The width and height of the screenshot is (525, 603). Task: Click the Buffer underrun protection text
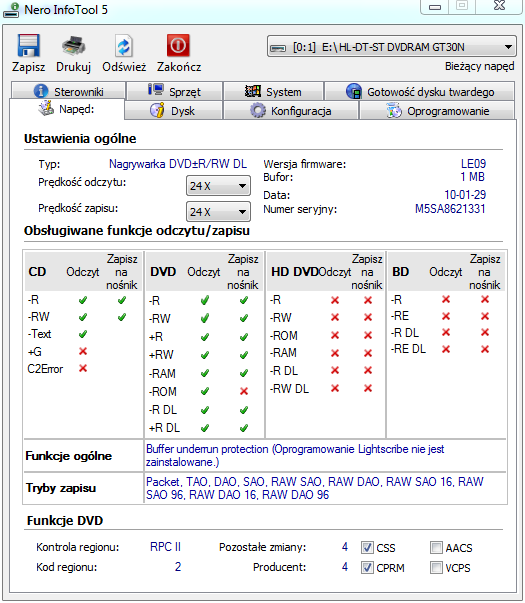pyautogui.click(x=295, y=455)
